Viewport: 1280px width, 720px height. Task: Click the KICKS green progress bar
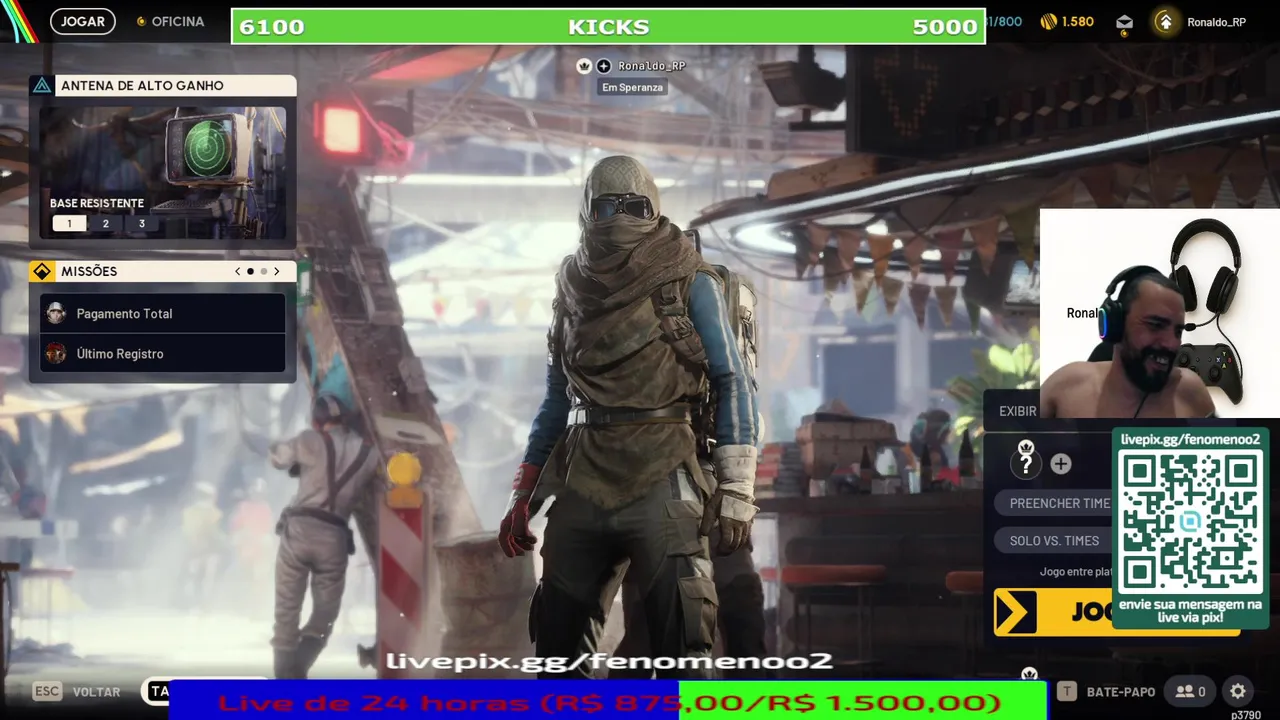click(x=608, y=27)
